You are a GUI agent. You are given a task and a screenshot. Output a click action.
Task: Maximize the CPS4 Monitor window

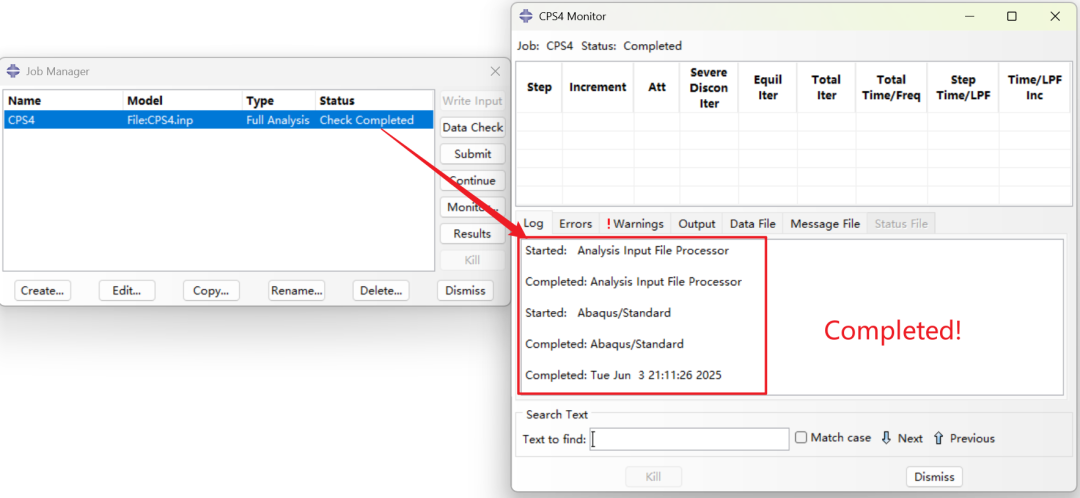click(1011, 17)
